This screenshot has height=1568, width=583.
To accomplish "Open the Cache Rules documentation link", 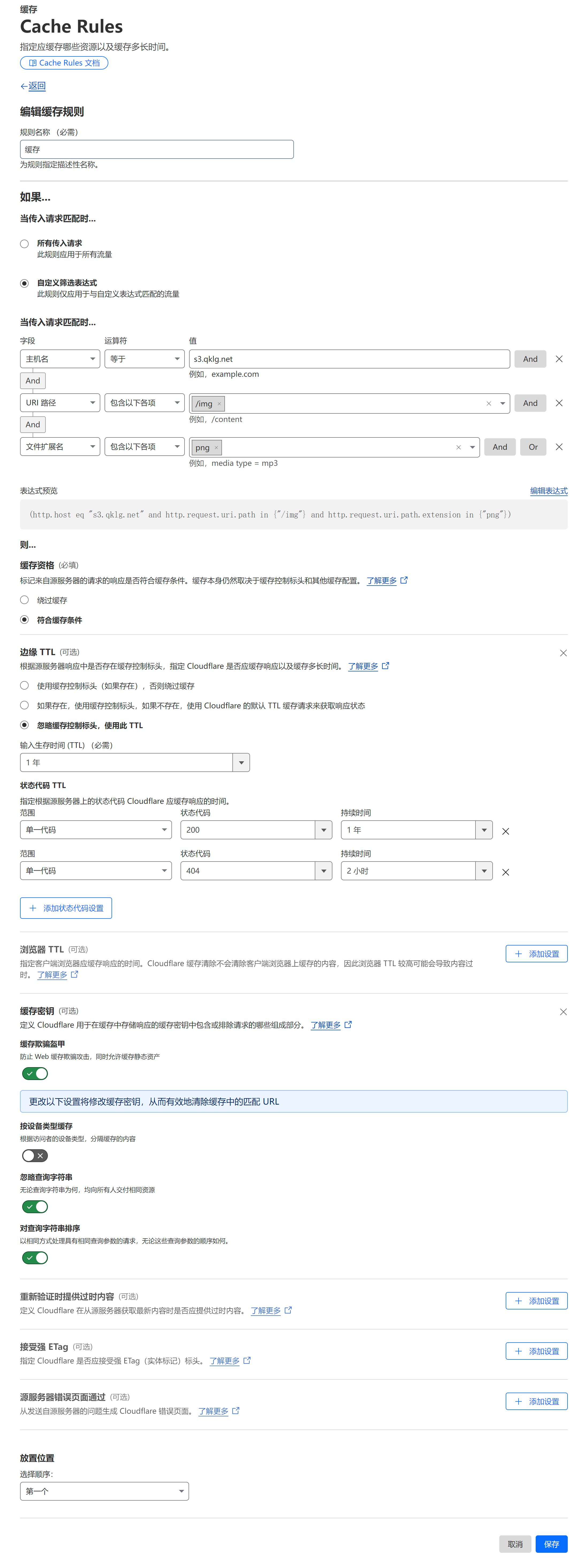I will pos(64,63).
